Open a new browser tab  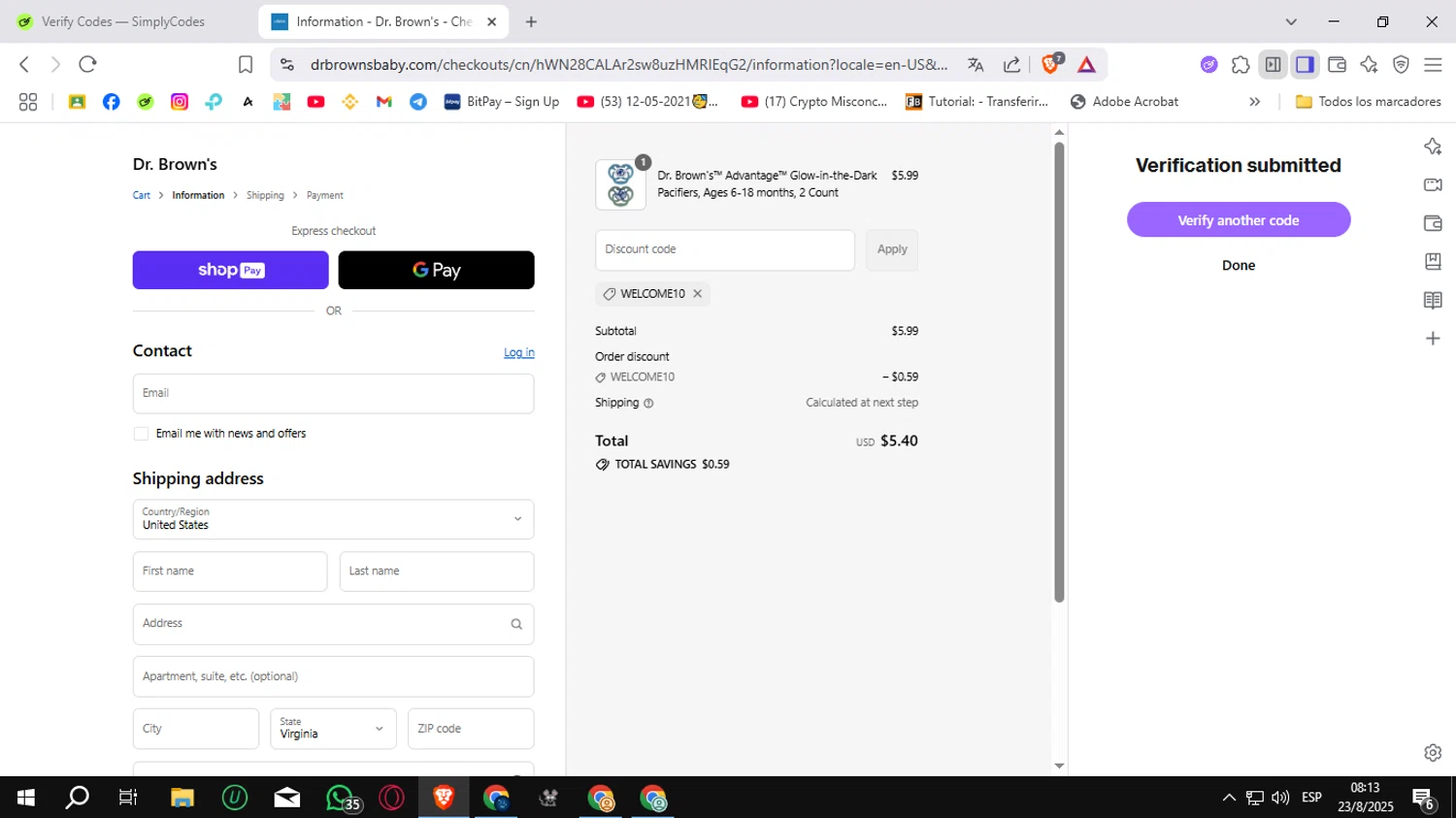tap(531, 21)
